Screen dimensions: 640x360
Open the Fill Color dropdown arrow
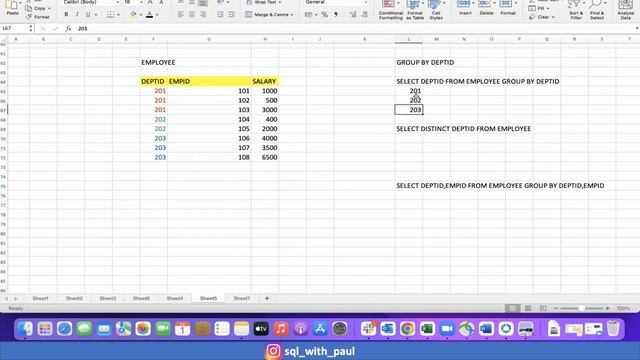[140, 15]
